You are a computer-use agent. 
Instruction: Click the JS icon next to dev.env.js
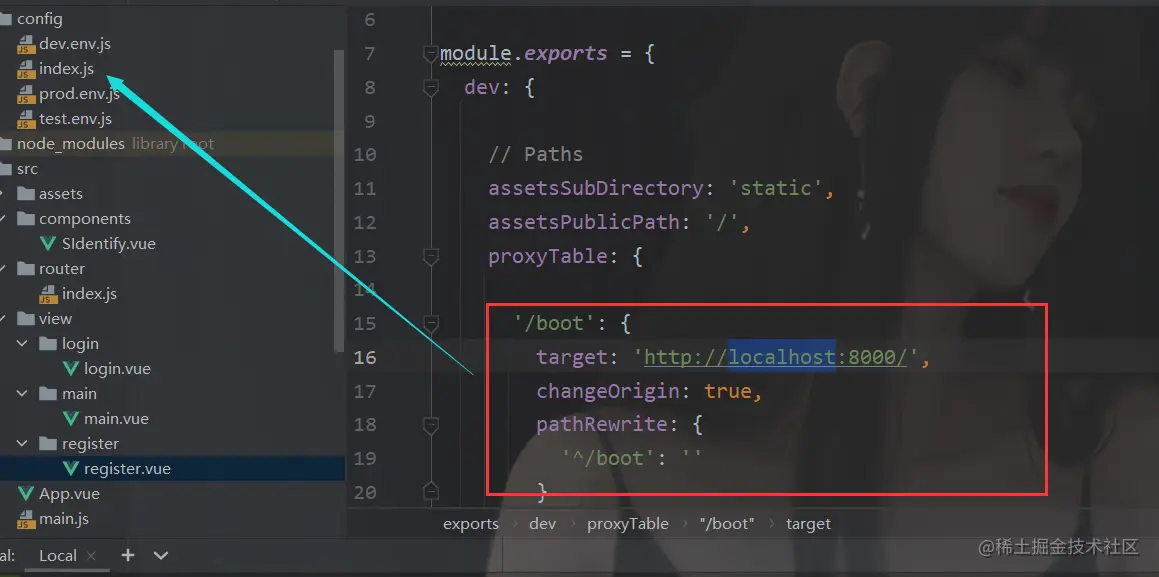(x=27, y=44)
